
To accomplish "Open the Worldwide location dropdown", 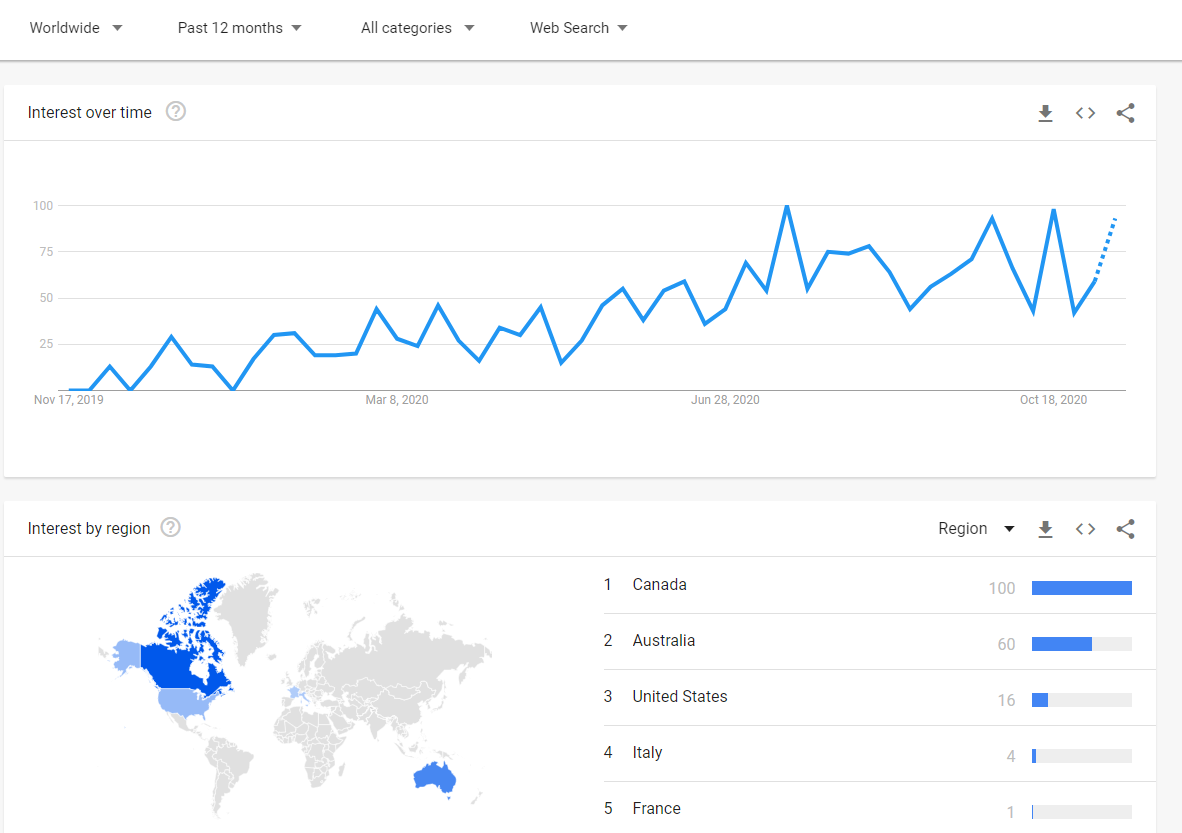I will [75, 28].
